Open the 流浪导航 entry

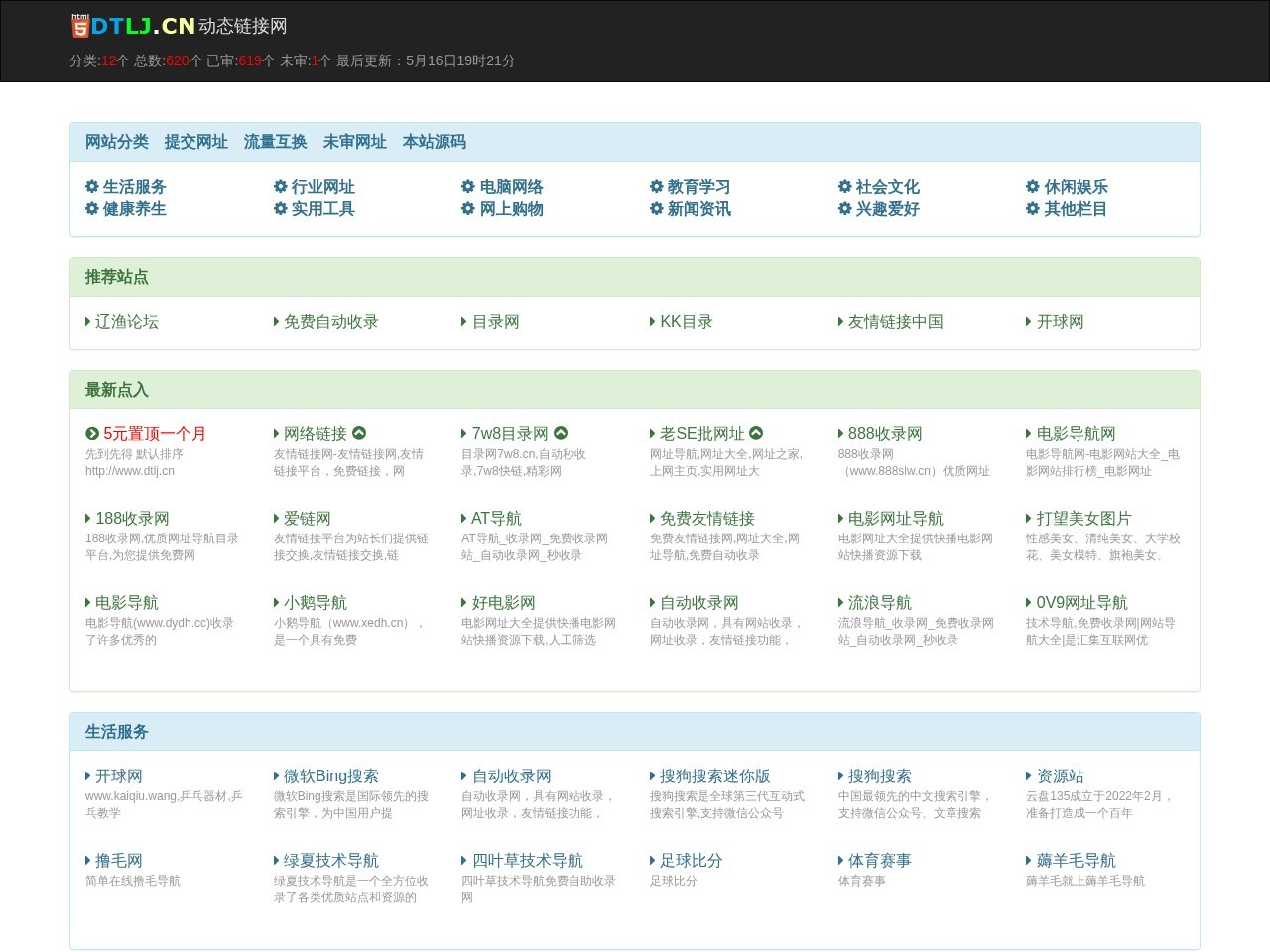point(880,602)
